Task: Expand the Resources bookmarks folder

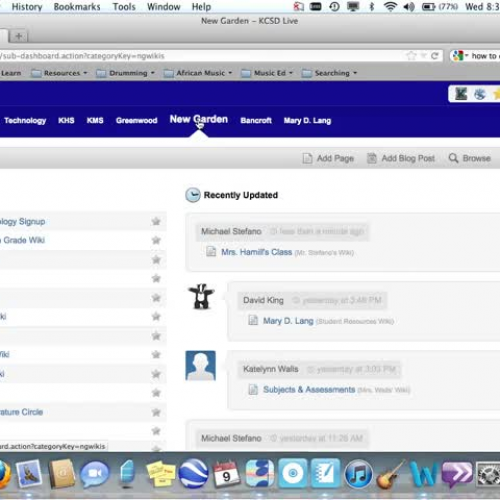Action: 59,73
